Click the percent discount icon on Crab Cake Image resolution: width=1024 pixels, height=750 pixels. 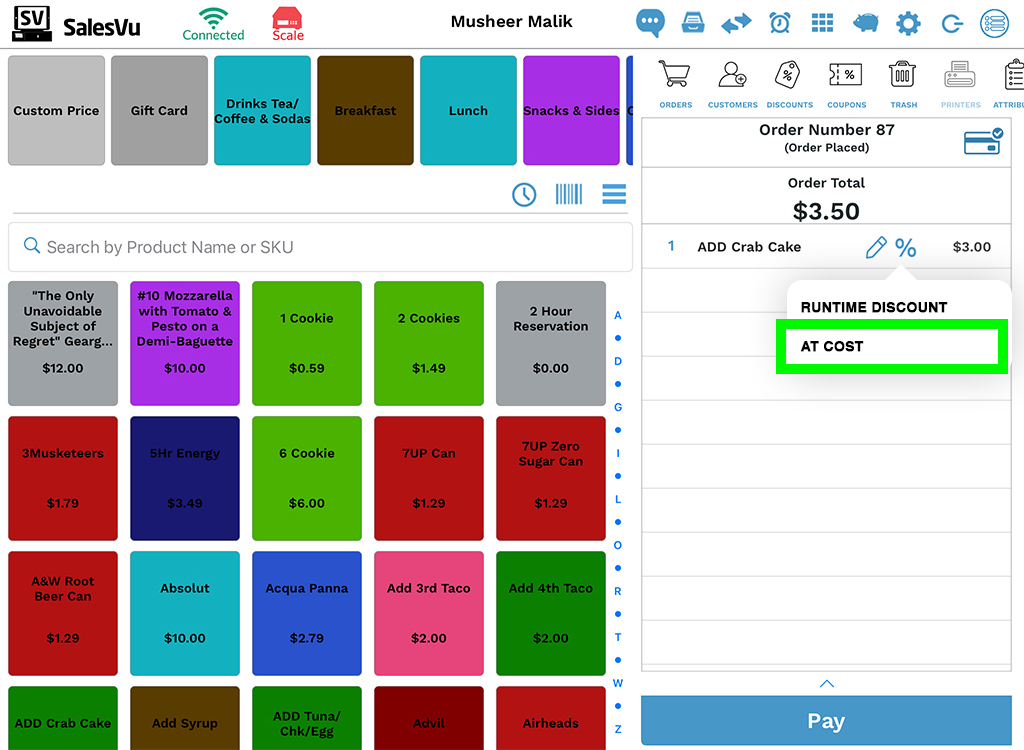pos(905,248)
